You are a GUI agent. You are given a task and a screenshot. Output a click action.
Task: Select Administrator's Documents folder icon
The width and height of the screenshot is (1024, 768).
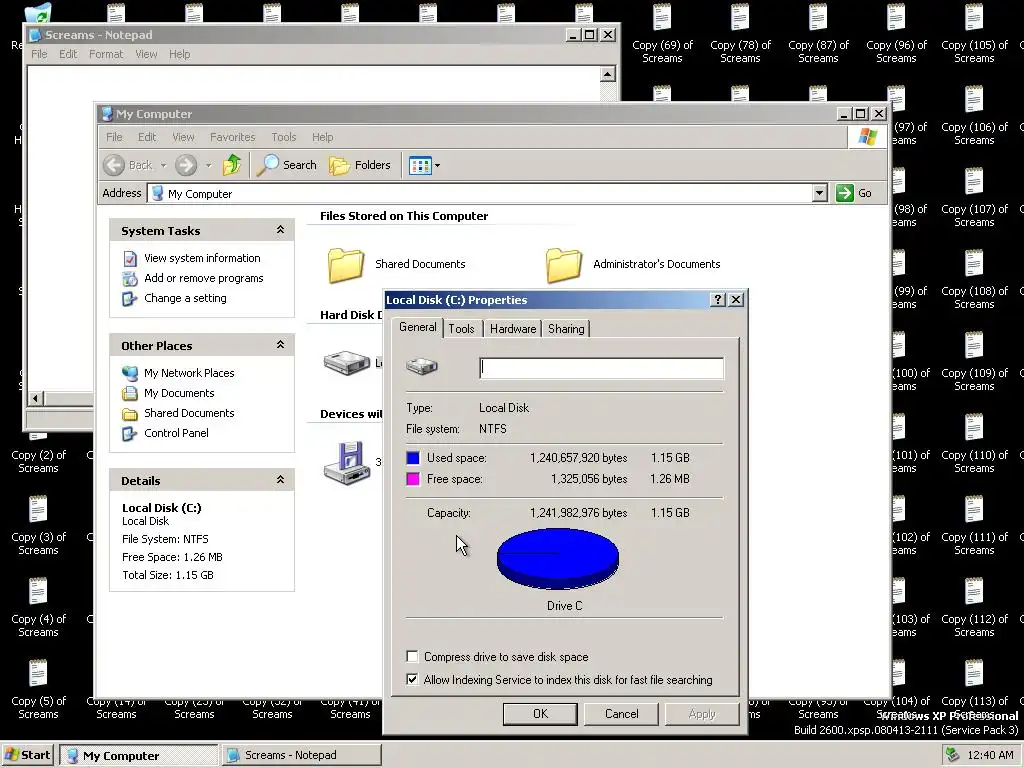click(x=564, y=264)
